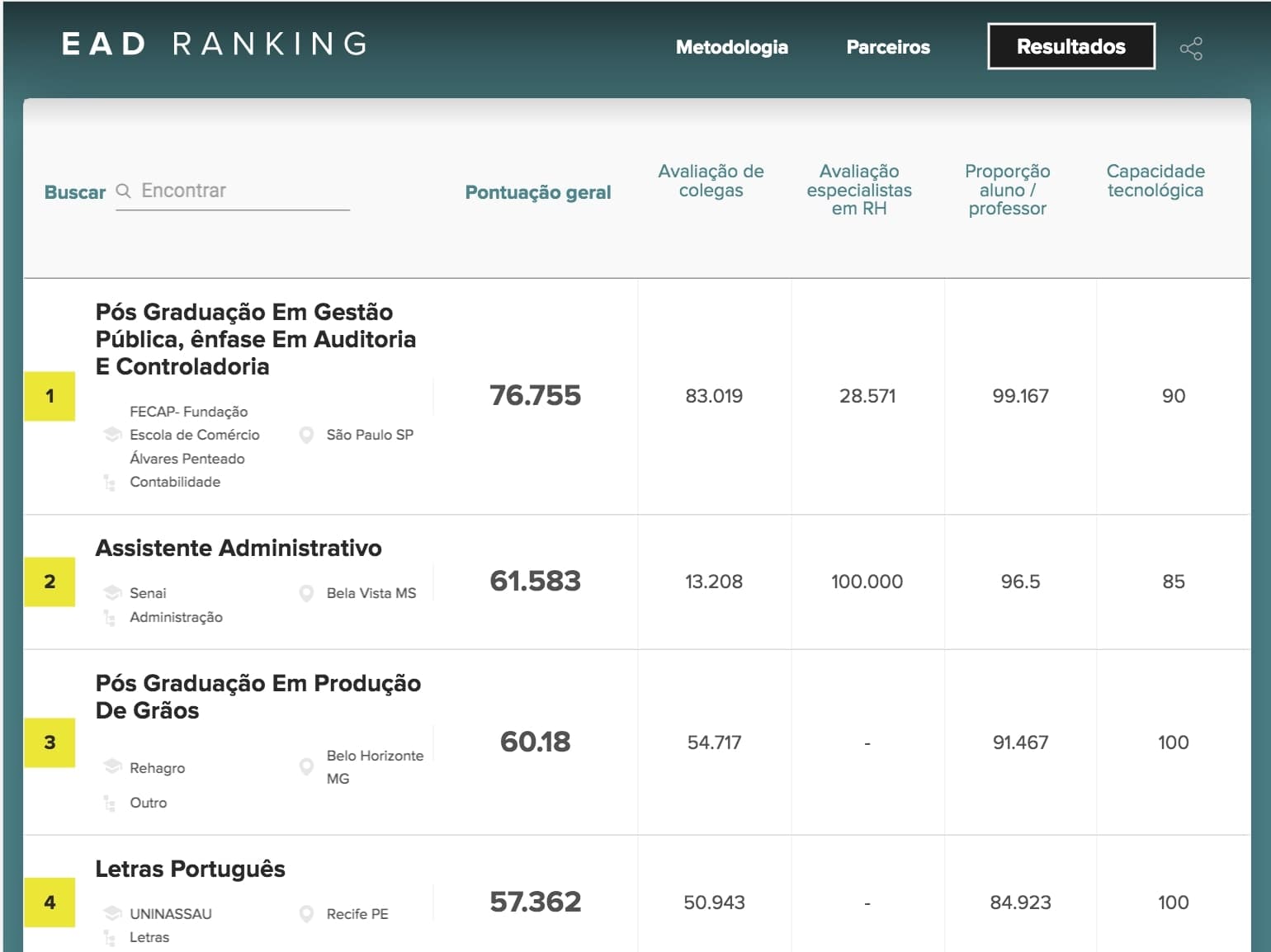1271x952 pixels.
Task: Click the Resultados button
Action: (1070, 47)
